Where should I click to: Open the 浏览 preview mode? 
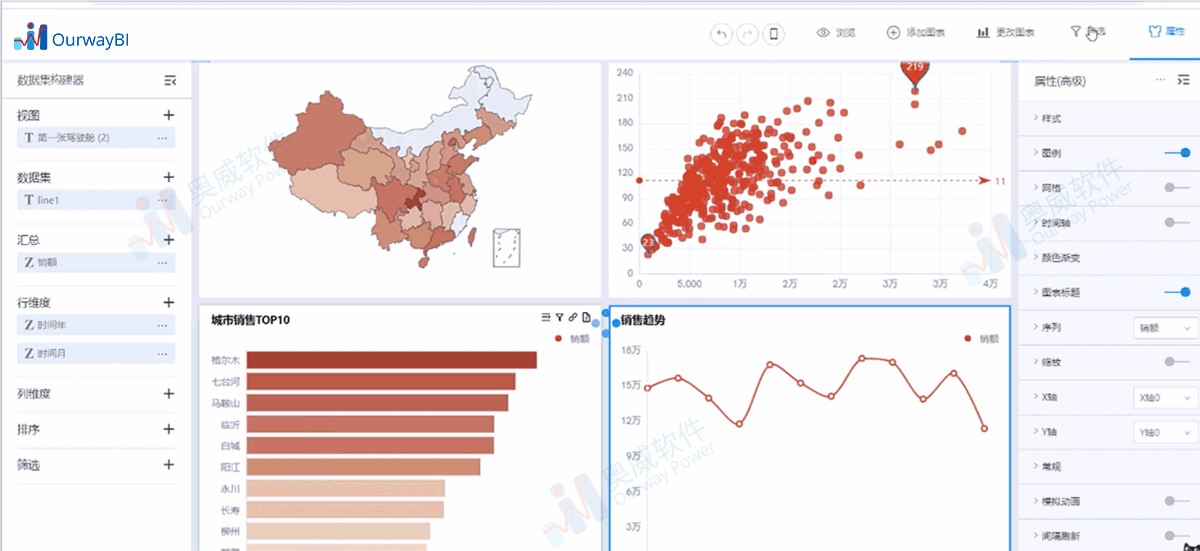coord(836,32)
